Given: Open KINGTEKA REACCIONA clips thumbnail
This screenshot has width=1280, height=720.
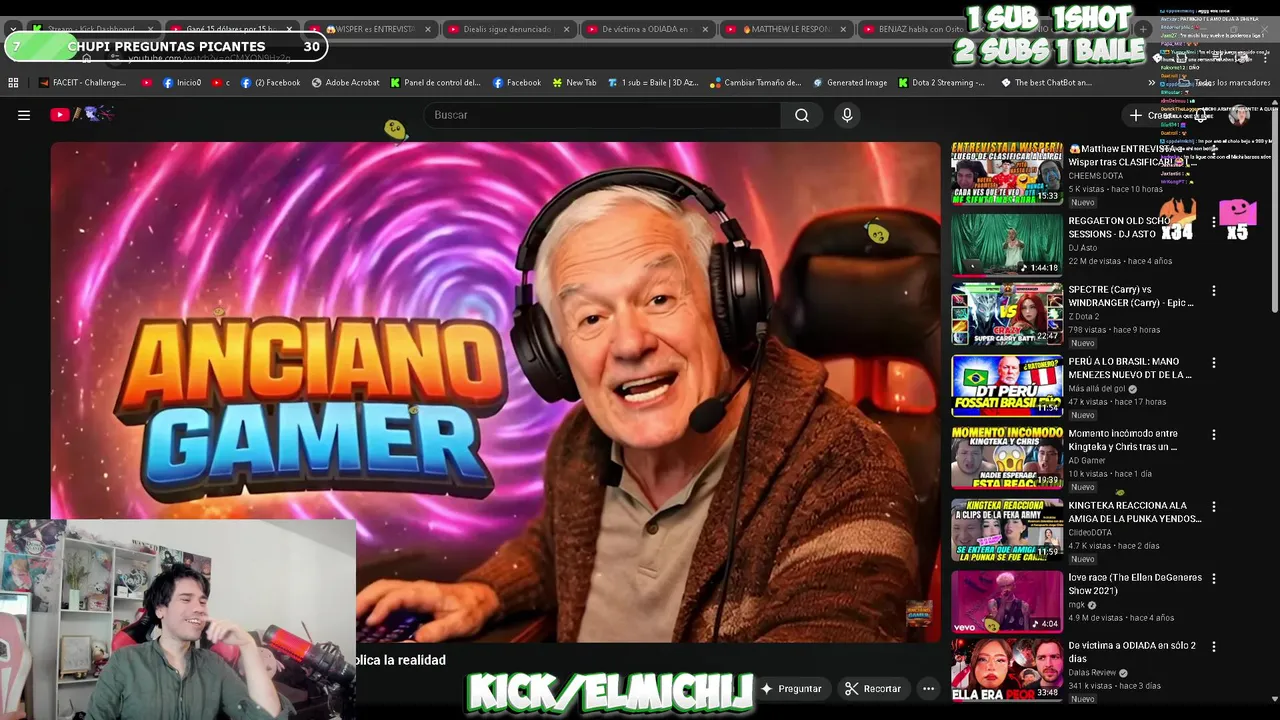Looking at the screenshot, I should (x=1007, y=530).
